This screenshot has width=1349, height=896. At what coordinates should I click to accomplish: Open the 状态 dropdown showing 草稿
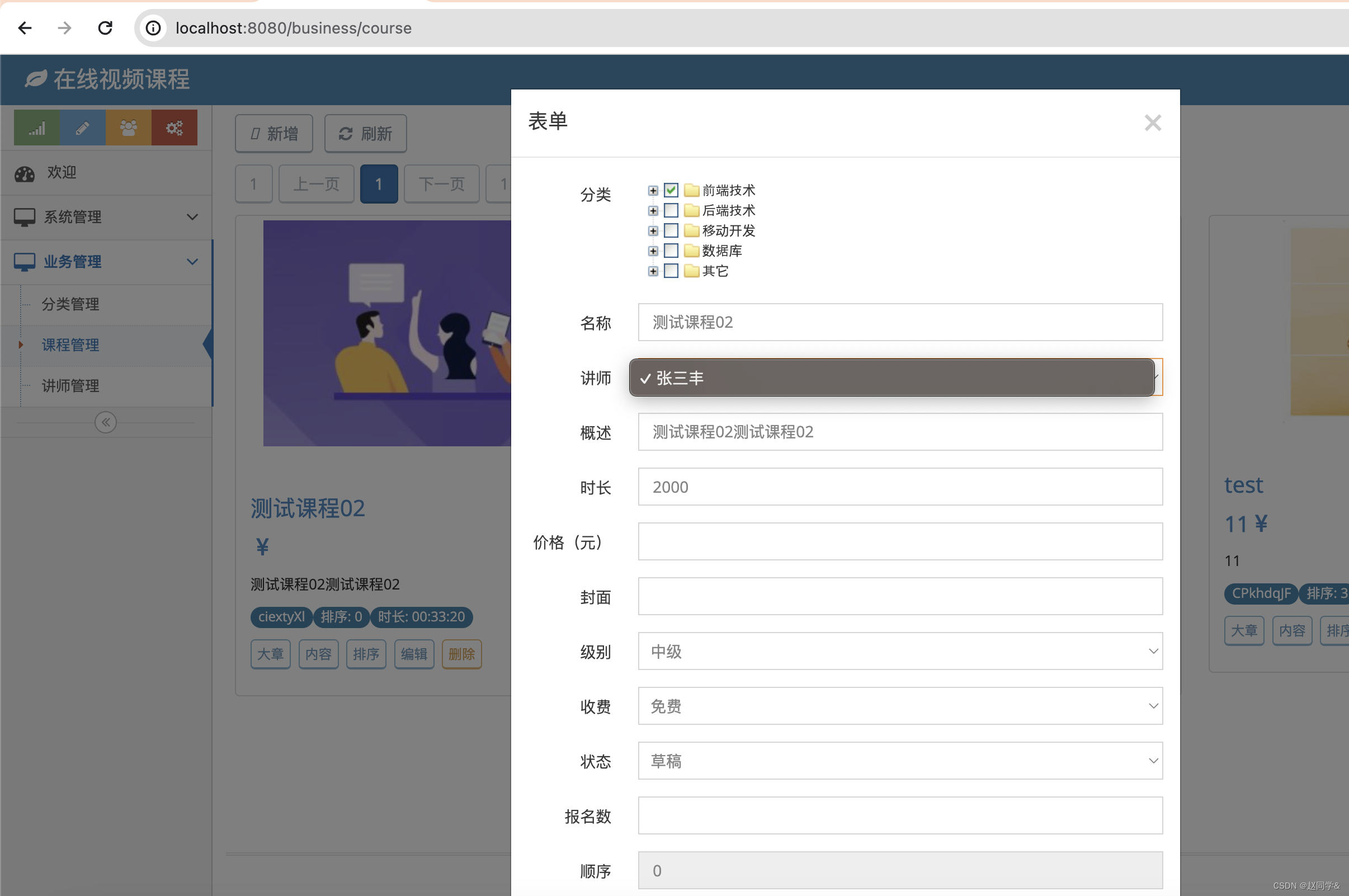click(900, 761)
